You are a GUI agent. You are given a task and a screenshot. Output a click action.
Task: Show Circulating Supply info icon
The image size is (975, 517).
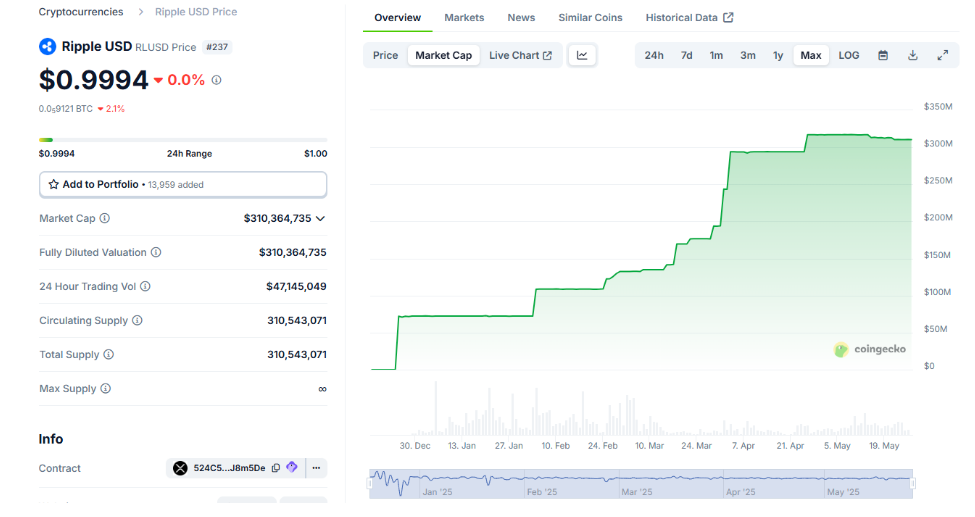pos(137,320)
